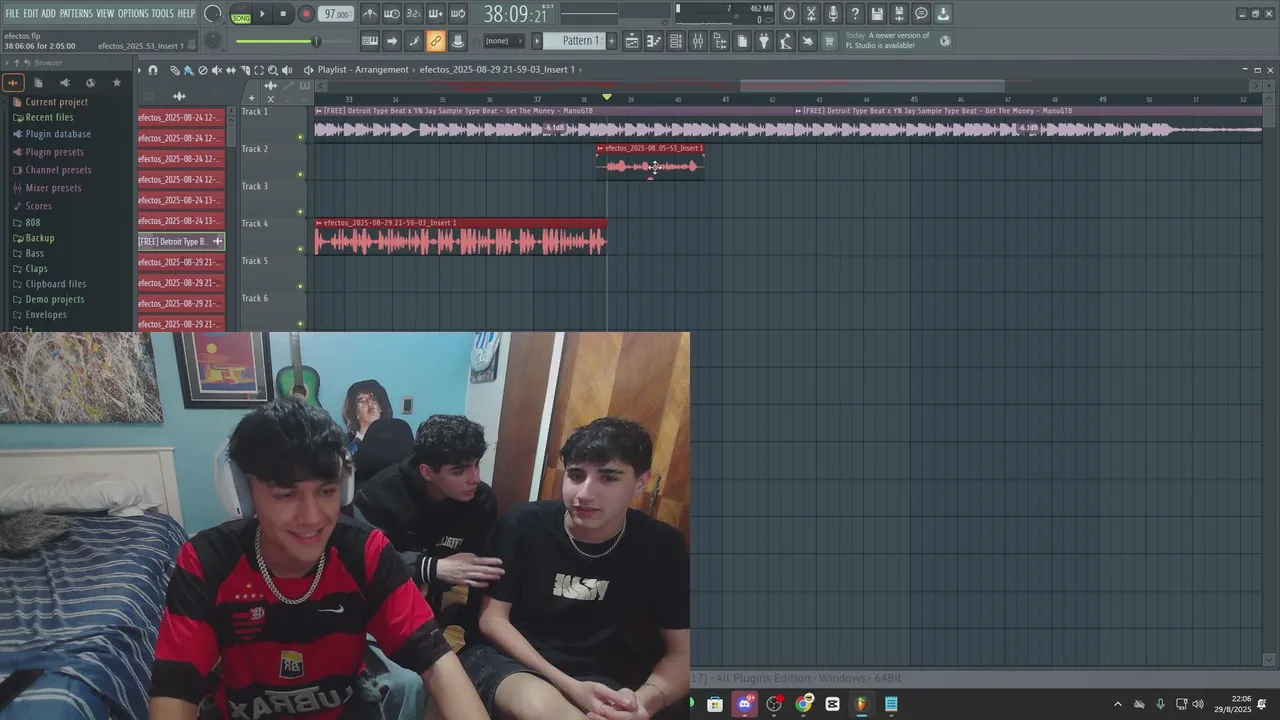Toggle the step edit arrow icon

click(392, 41)
